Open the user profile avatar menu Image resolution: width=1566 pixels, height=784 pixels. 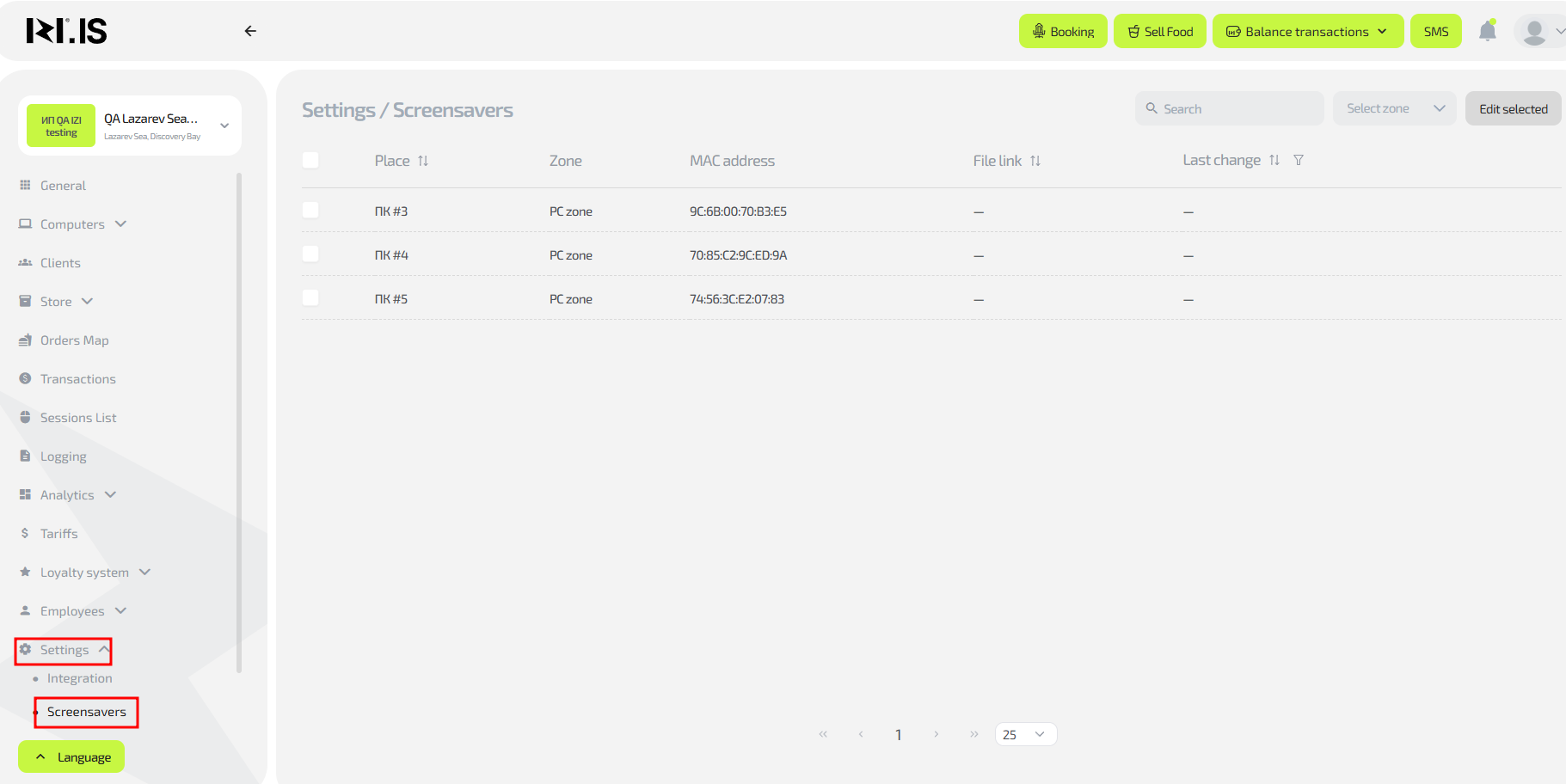point(1534,32)
